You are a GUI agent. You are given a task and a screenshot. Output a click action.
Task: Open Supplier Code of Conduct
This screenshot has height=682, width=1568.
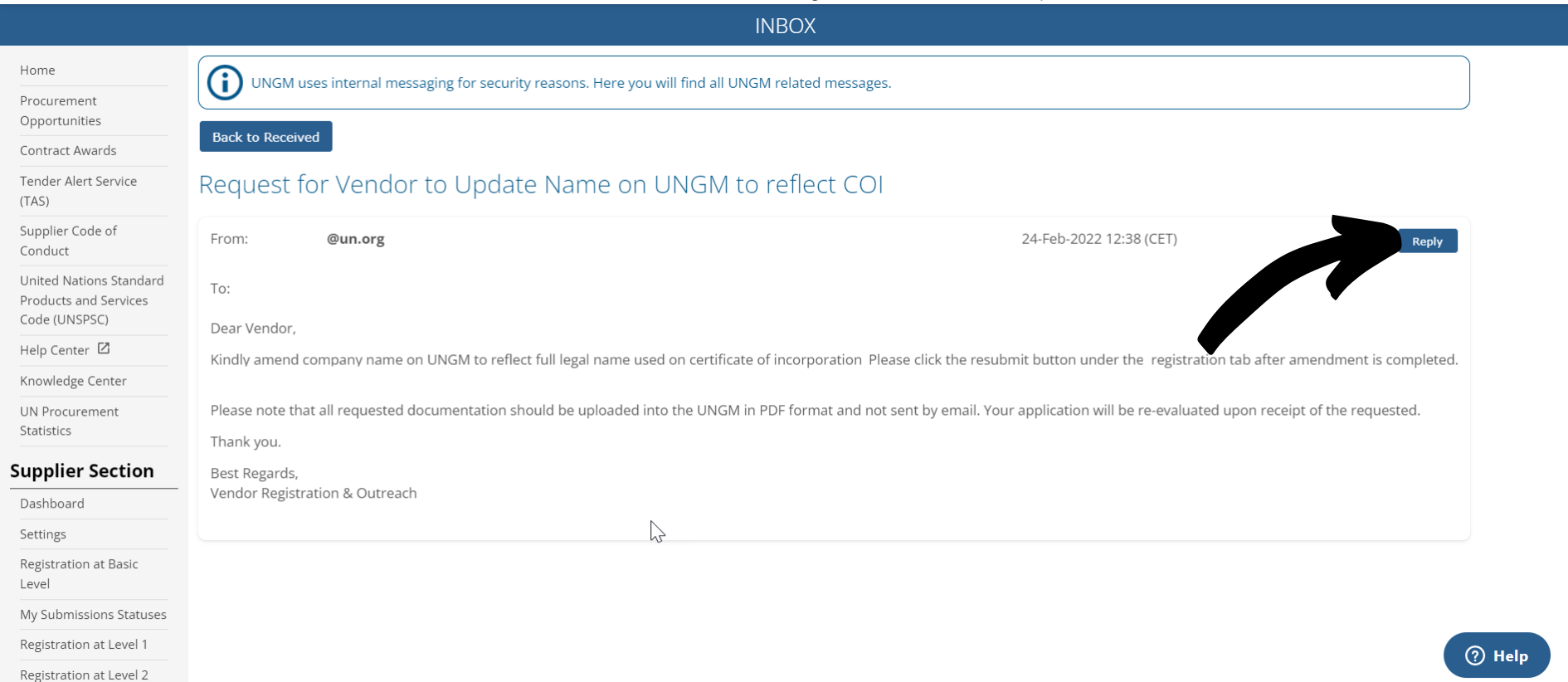pos(69,241)
